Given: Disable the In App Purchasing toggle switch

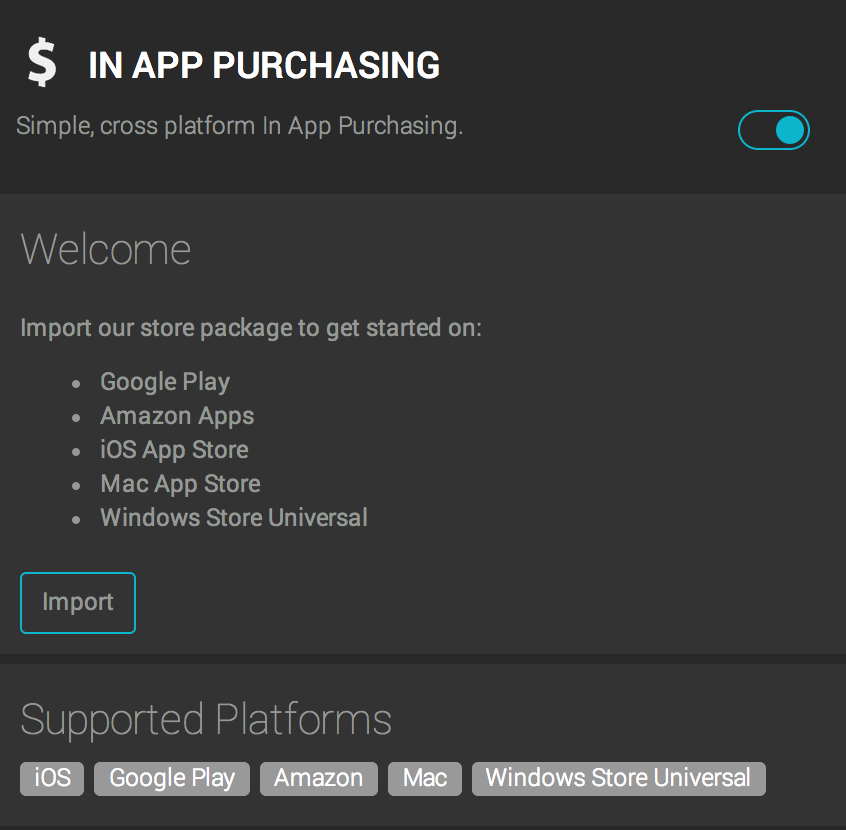Looking at the screenshot, I should pyautogui.click(x=774, y=130).
